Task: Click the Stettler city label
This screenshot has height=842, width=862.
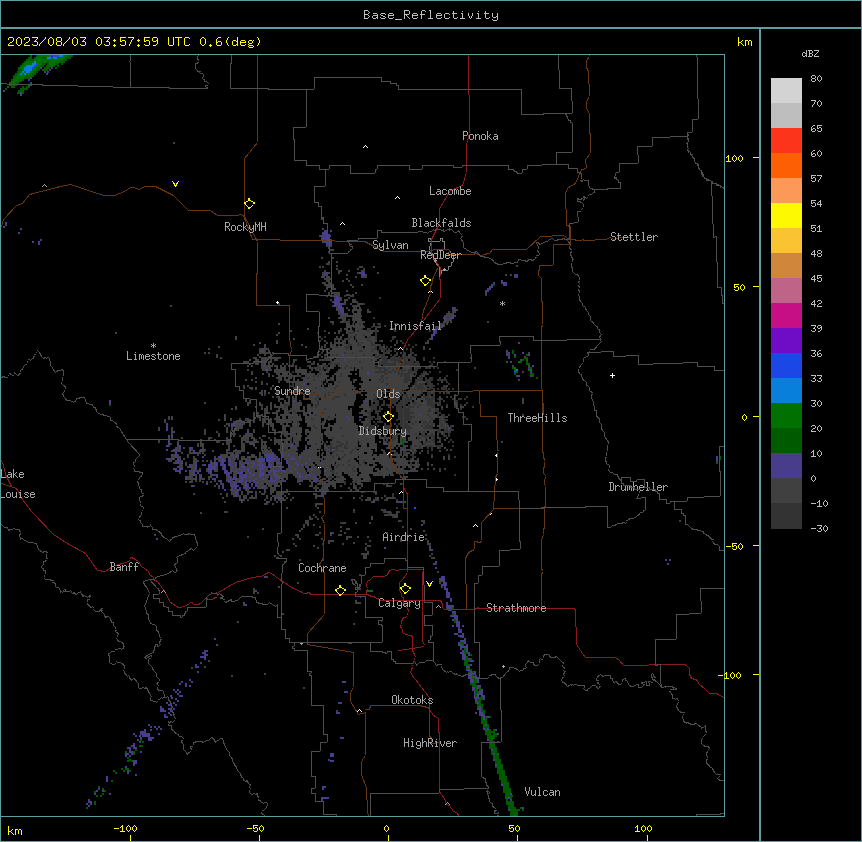Action: click(x=633, y=237)
